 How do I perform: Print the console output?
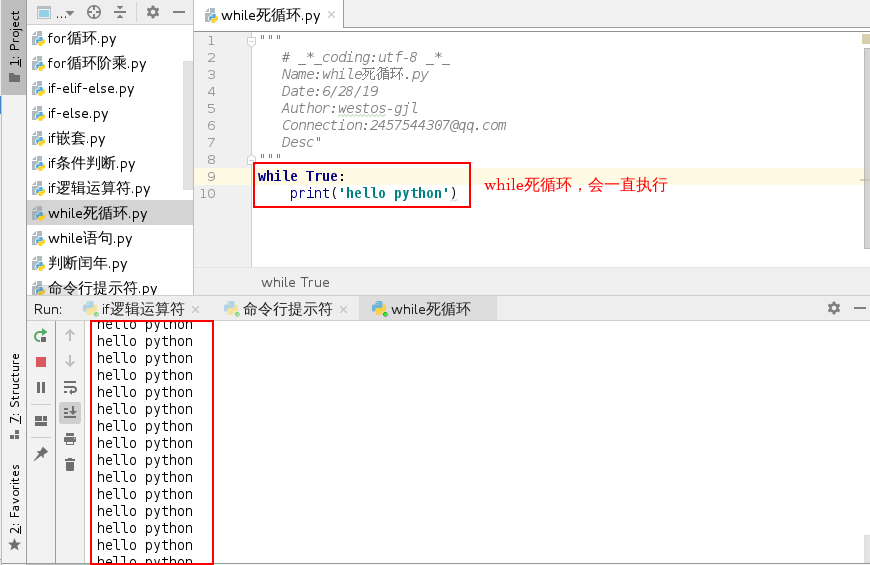tap(70, 439)
